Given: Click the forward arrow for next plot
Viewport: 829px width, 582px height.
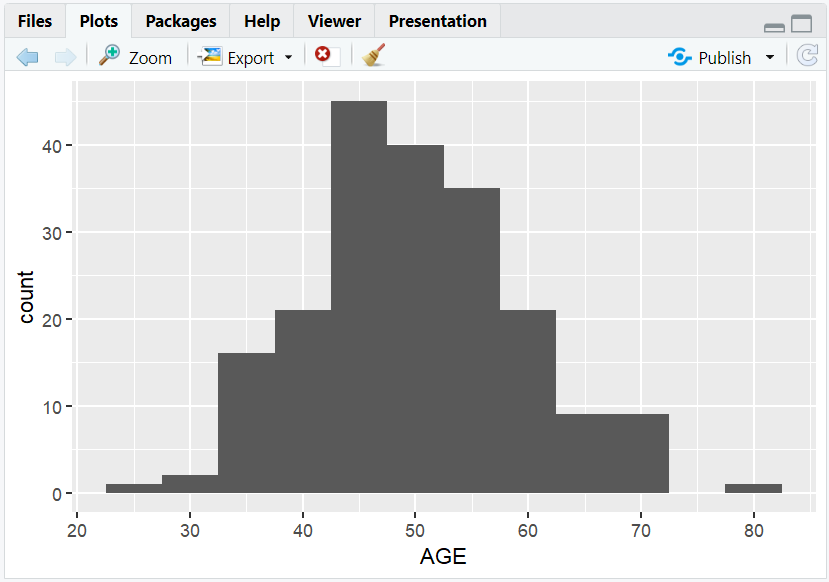Looking at the screenshot, I should tap(64, 56).
